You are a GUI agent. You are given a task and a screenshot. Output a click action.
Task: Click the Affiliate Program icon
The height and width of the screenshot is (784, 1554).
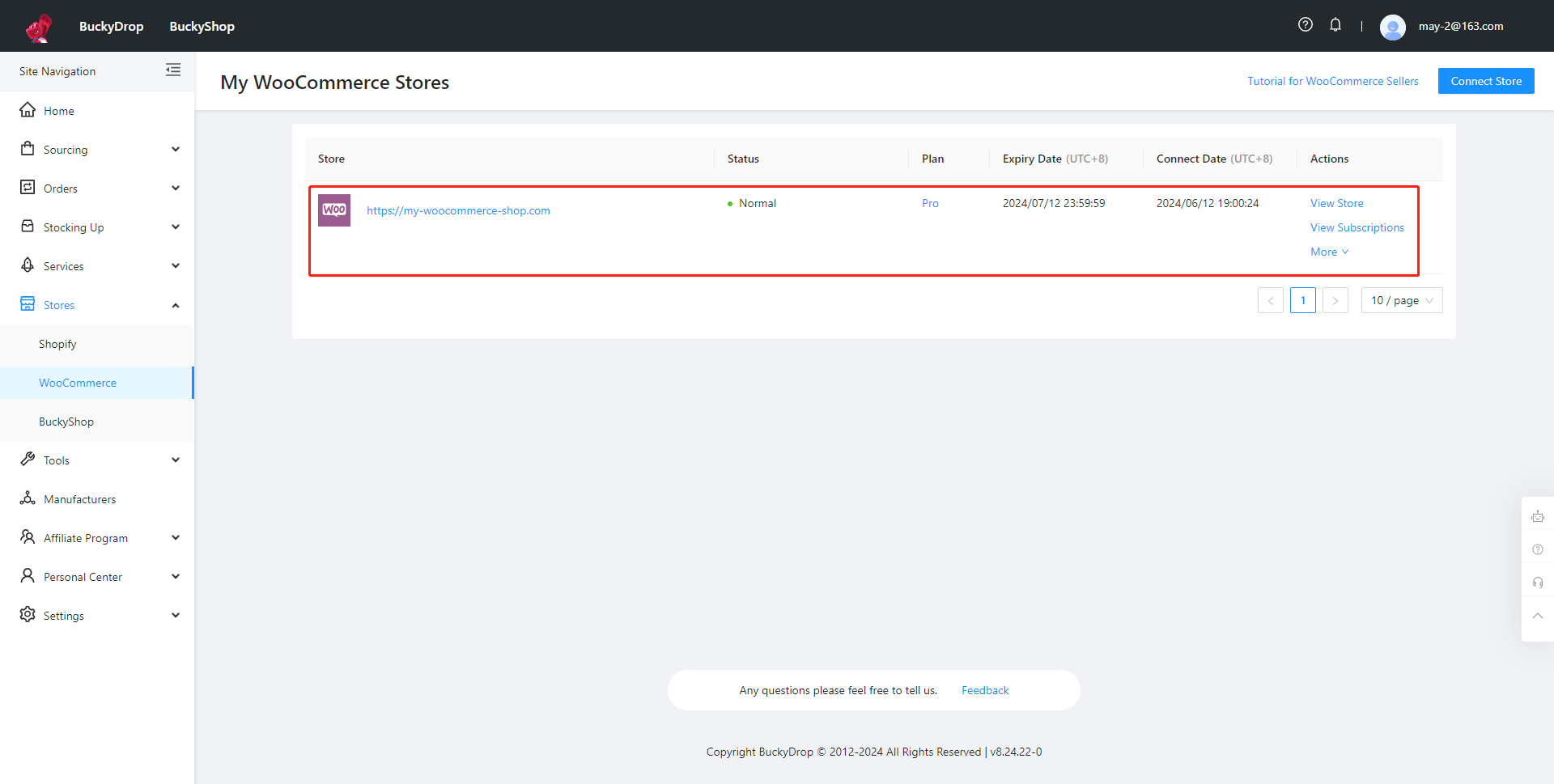[28, 537]
